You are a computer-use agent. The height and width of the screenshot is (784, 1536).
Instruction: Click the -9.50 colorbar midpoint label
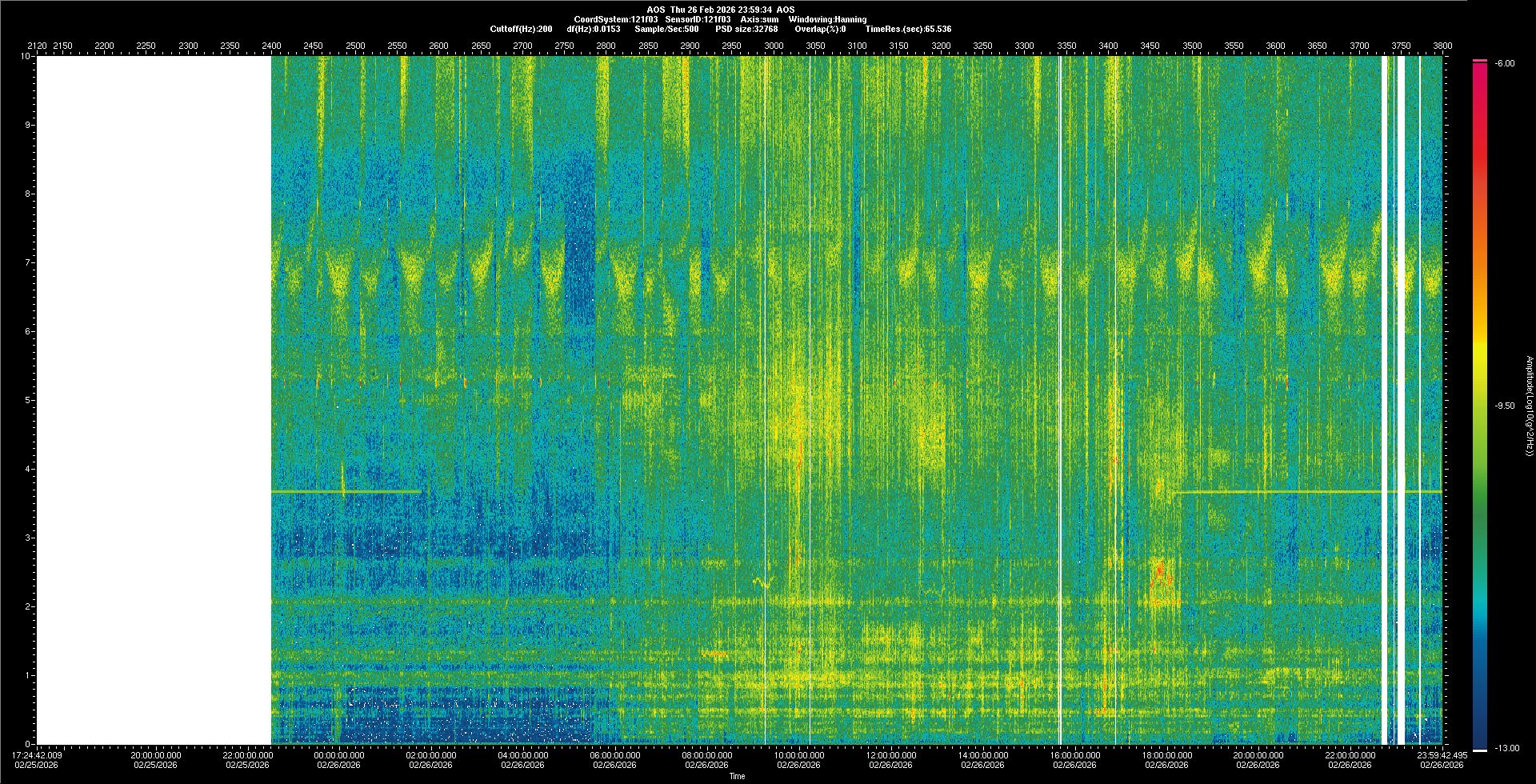1505,406
